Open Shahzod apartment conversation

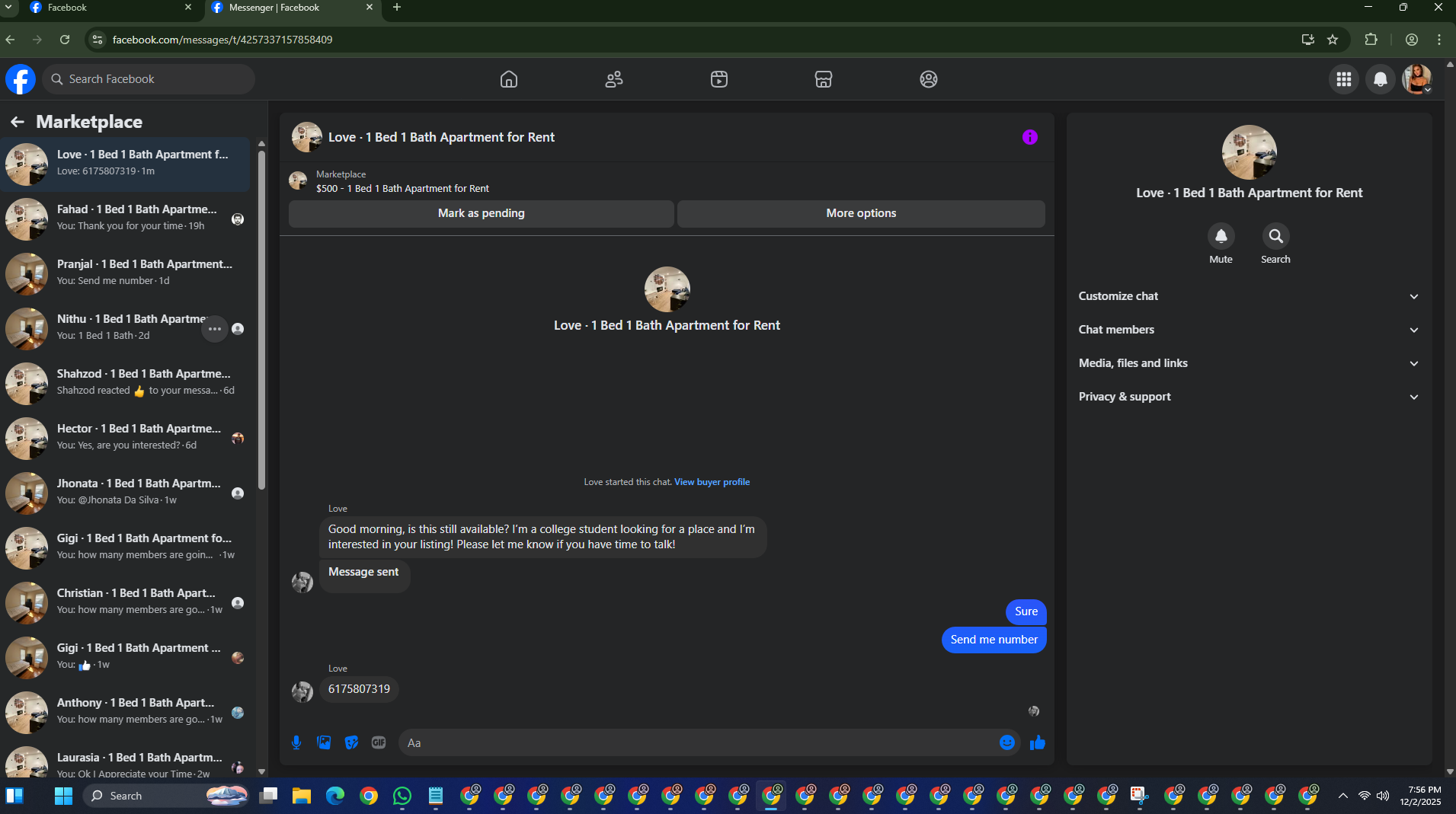click(x=126, y=384)
